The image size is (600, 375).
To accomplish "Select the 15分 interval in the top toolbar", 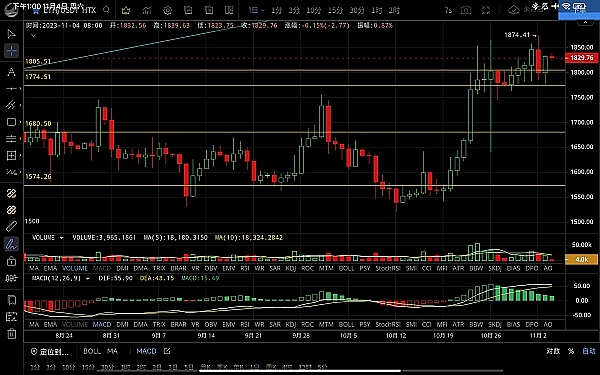I will 336,10.
